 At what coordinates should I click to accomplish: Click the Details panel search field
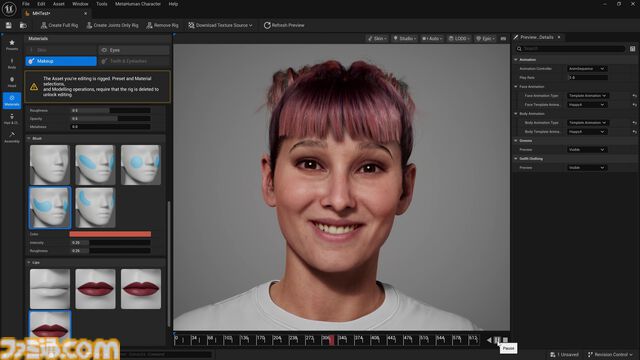[x=571, y=49]
